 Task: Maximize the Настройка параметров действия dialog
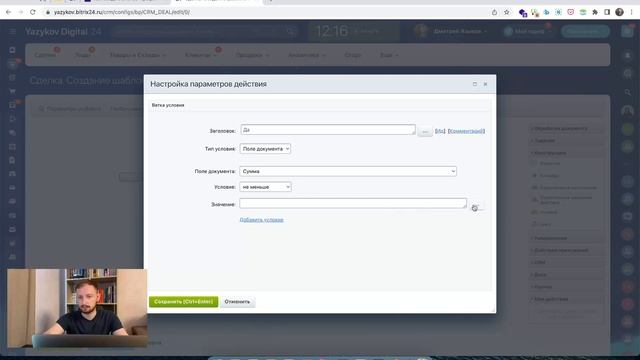[475, 84]
